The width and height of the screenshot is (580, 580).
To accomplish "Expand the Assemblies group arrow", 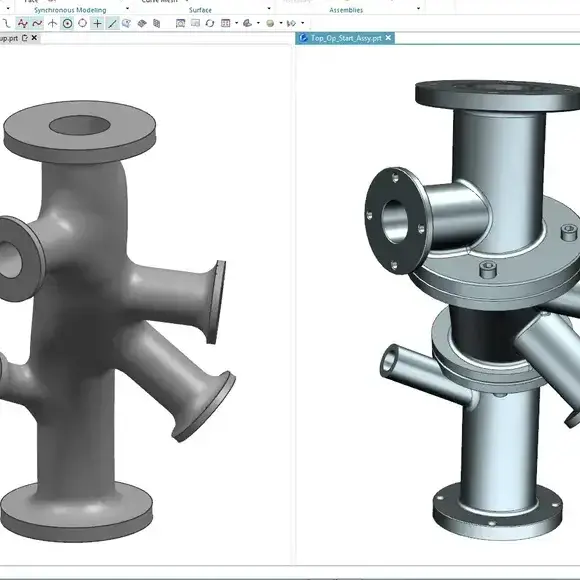I will coord(418,8).
